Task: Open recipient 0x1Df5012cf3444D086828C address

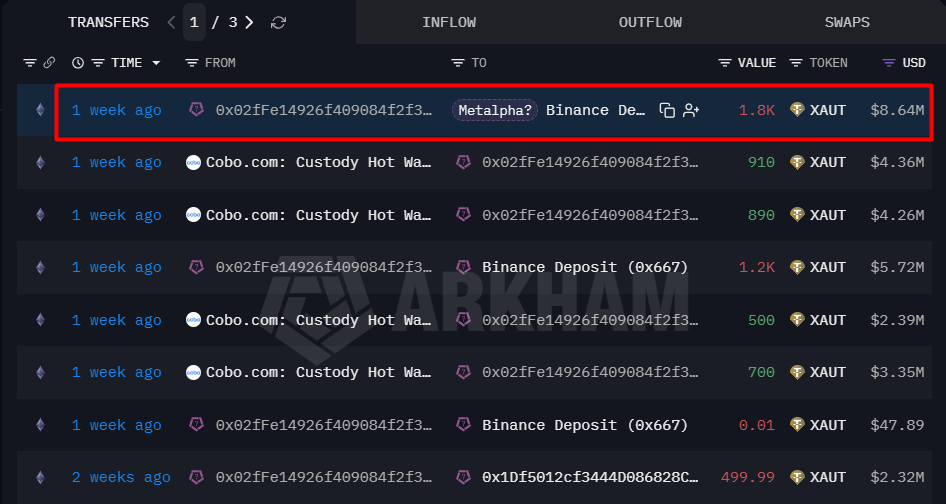Action: pyautogui.click(x=590, y=477)
